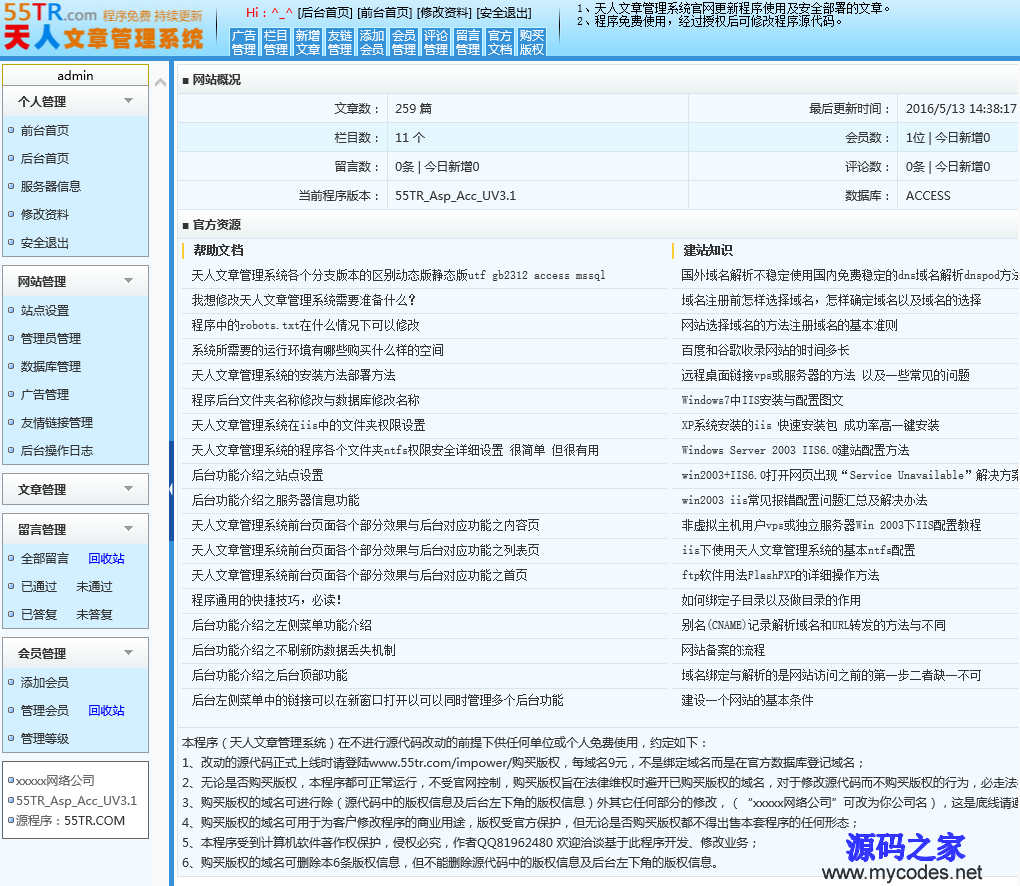Image resolution: width=1020 pixels, height=886 pixels.
Task: Open 管理等级 in the sidebar
Action: click(44, 738)
